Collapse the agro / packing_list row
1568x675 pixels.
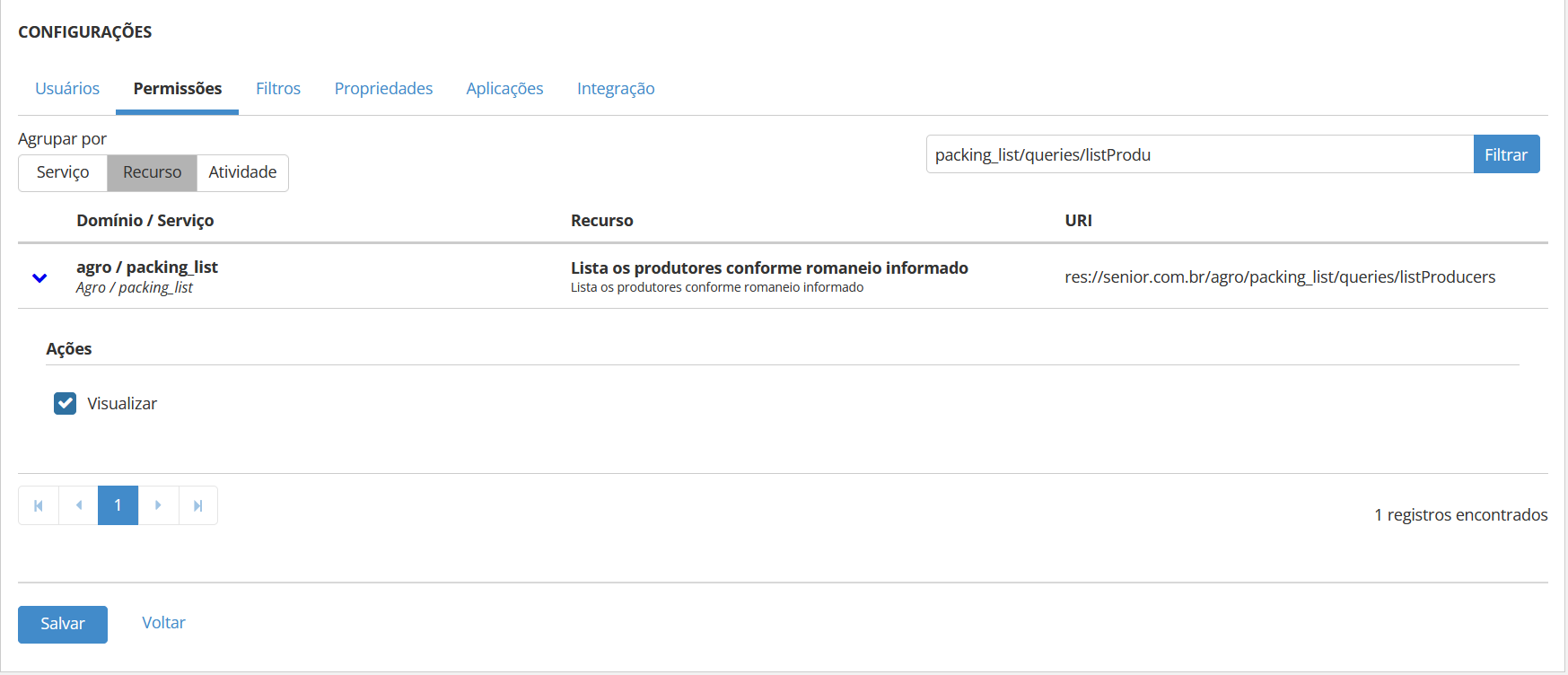click(39, 277)
